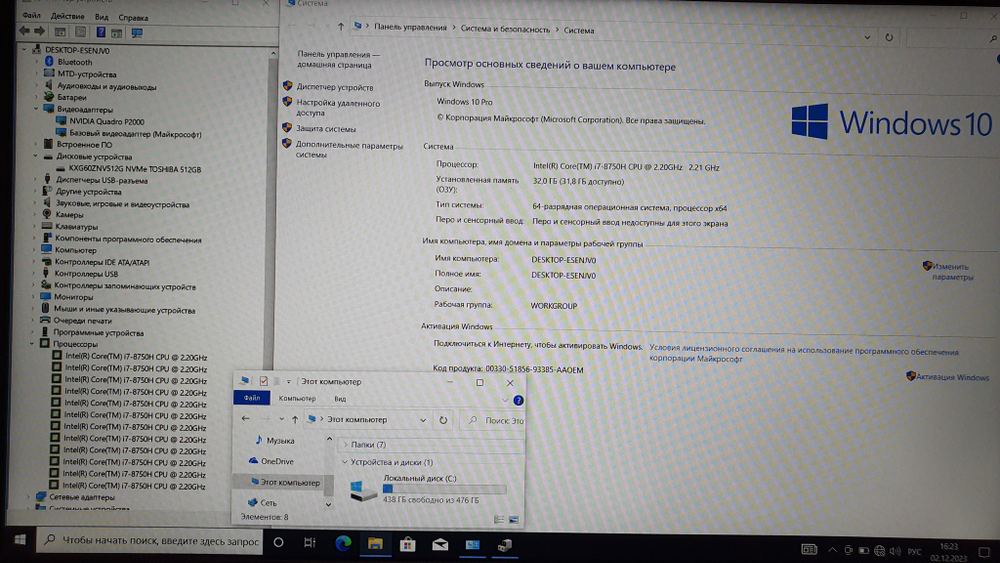Viewport: 1000px width, 563px height.
Task: Click the help icon in Device Manager toolbar
Action: [101, 32]
